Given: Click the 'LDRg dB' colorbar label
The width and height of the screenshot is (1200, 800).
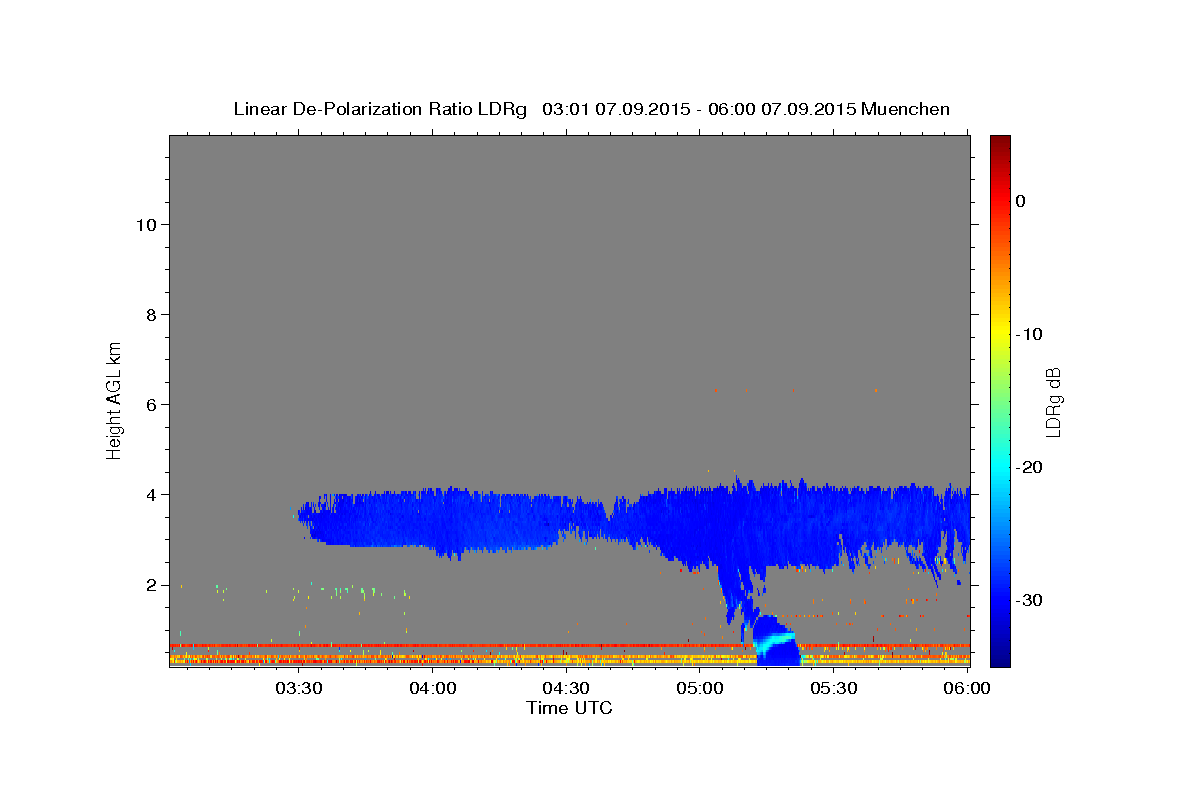Looking at the screenshot, I should [x=1052, y=402].
